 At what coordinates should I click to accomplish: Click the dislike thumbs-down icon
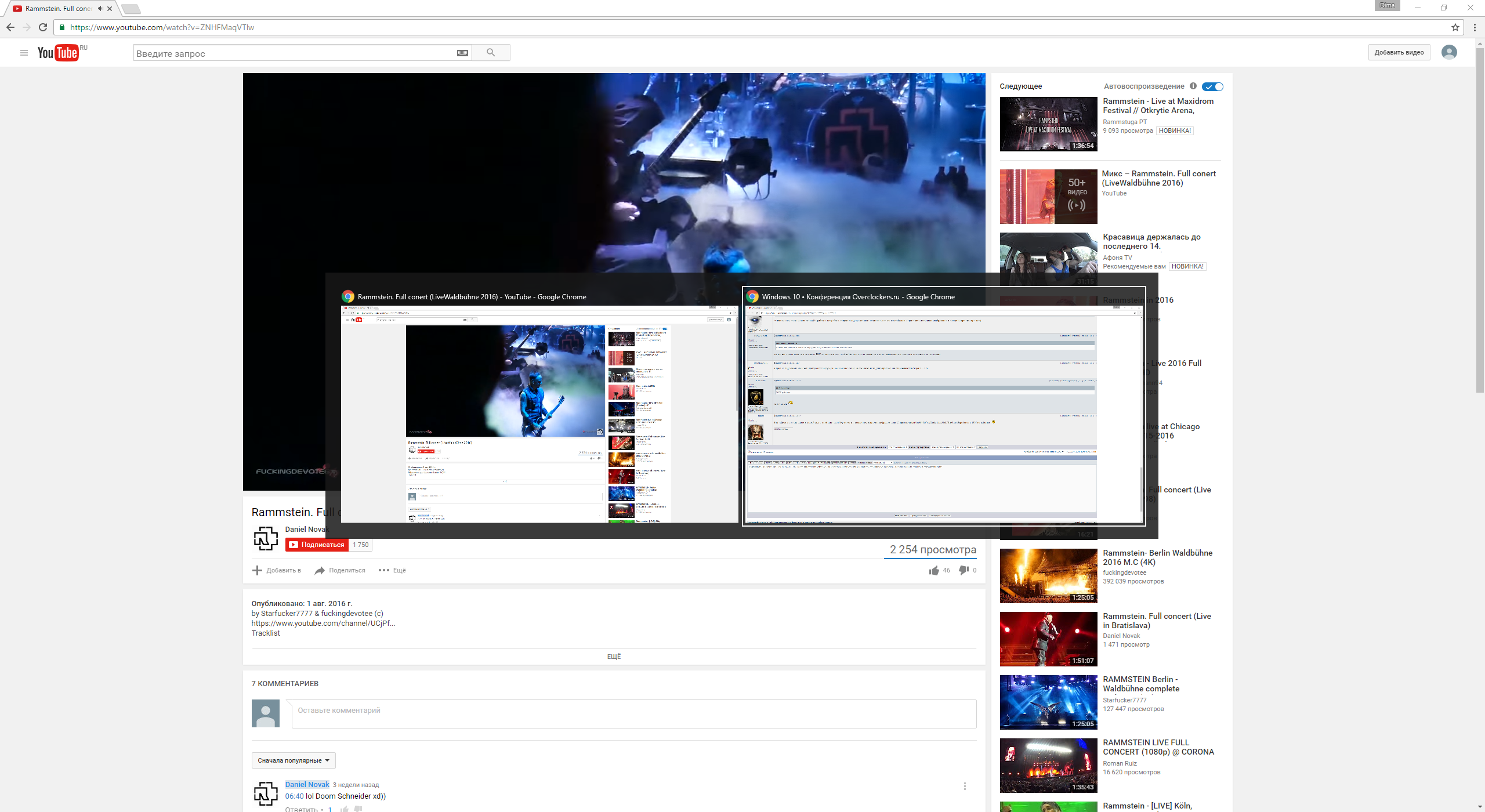[x=964, y=570]
